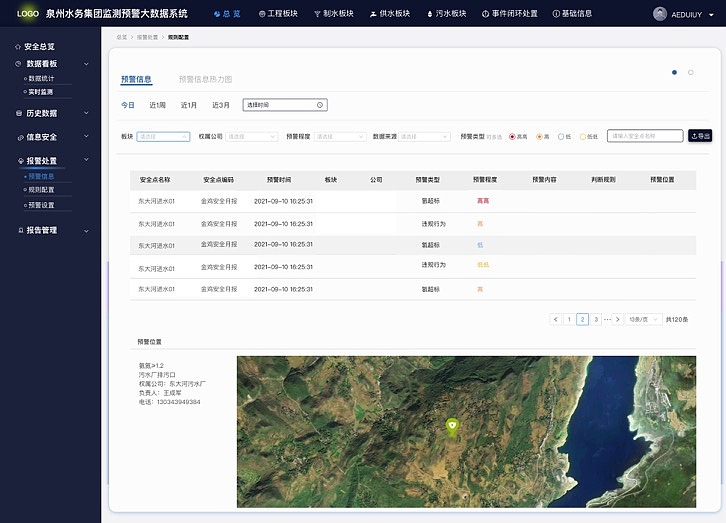726x523 pixels.
Task: Go to page 3
Action: 596,319
